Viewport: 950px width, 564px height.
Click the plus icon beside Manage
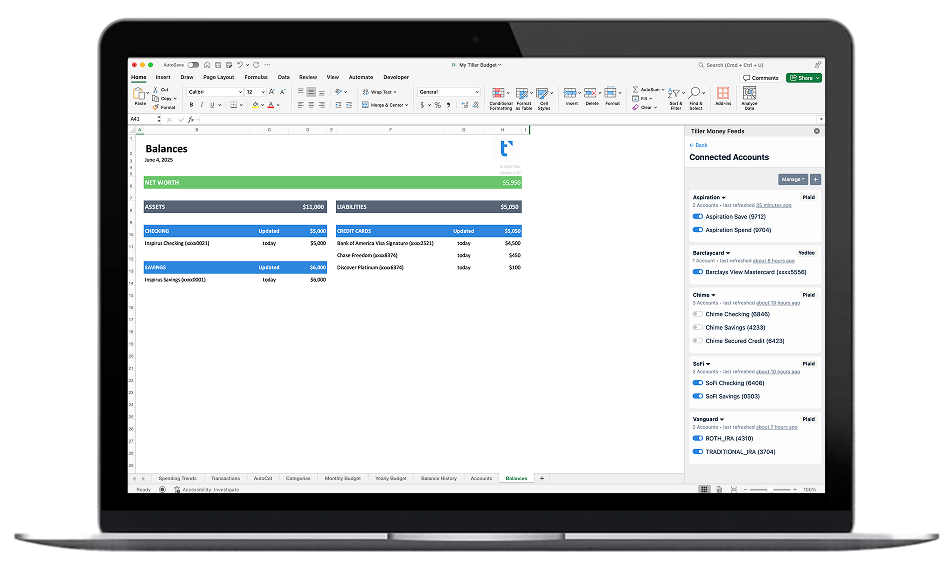(x=815, y=179)
